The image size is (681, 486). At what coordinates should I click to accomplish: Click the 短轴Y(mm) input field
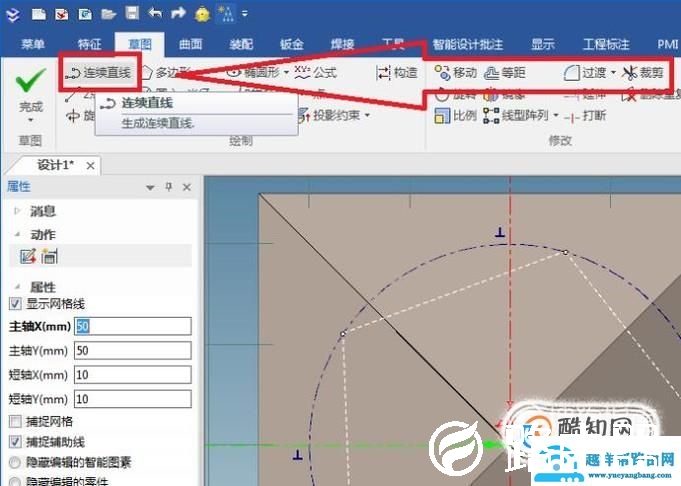[x=133, y=399]
